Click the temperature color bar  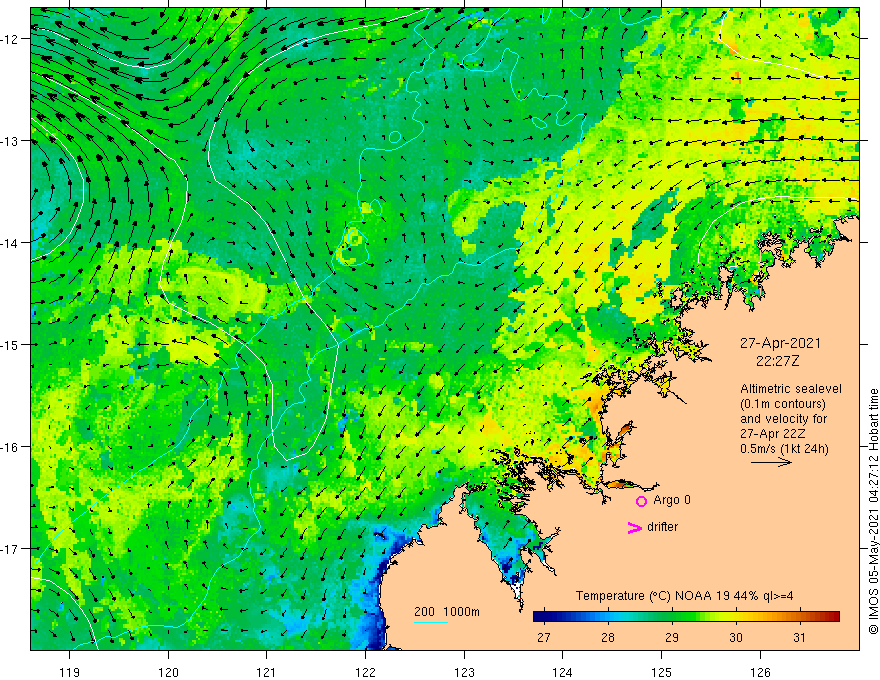(x=686, y=617)
